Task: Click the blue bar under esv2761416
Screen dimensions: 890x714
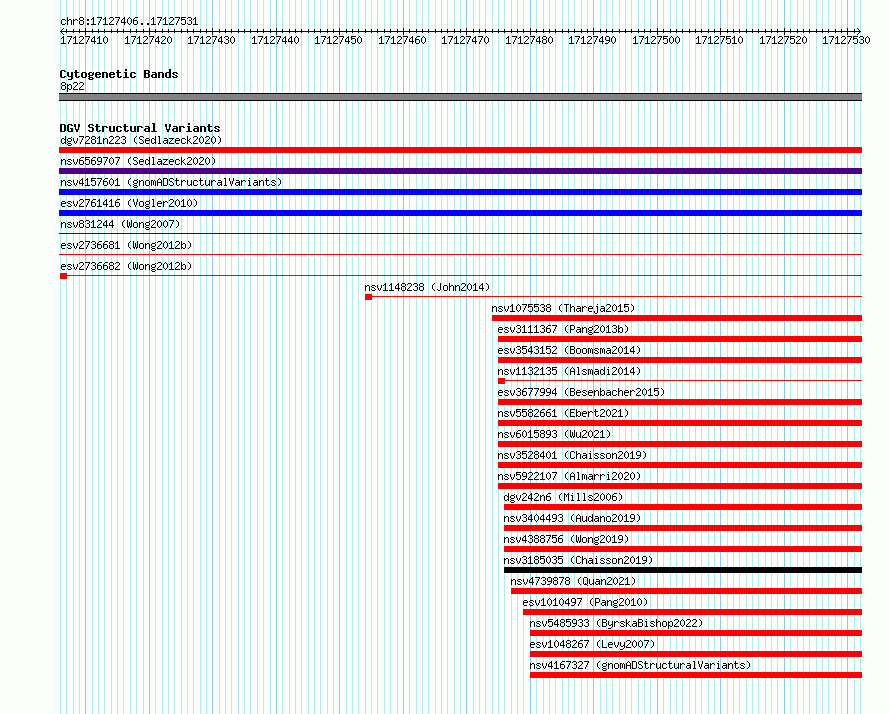Action: [x=460, y=213]
